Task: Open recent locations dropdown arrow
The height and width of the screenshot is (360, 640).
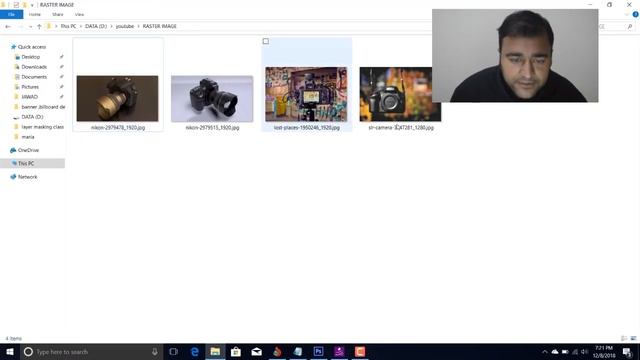Action: [x=30, y=27]
